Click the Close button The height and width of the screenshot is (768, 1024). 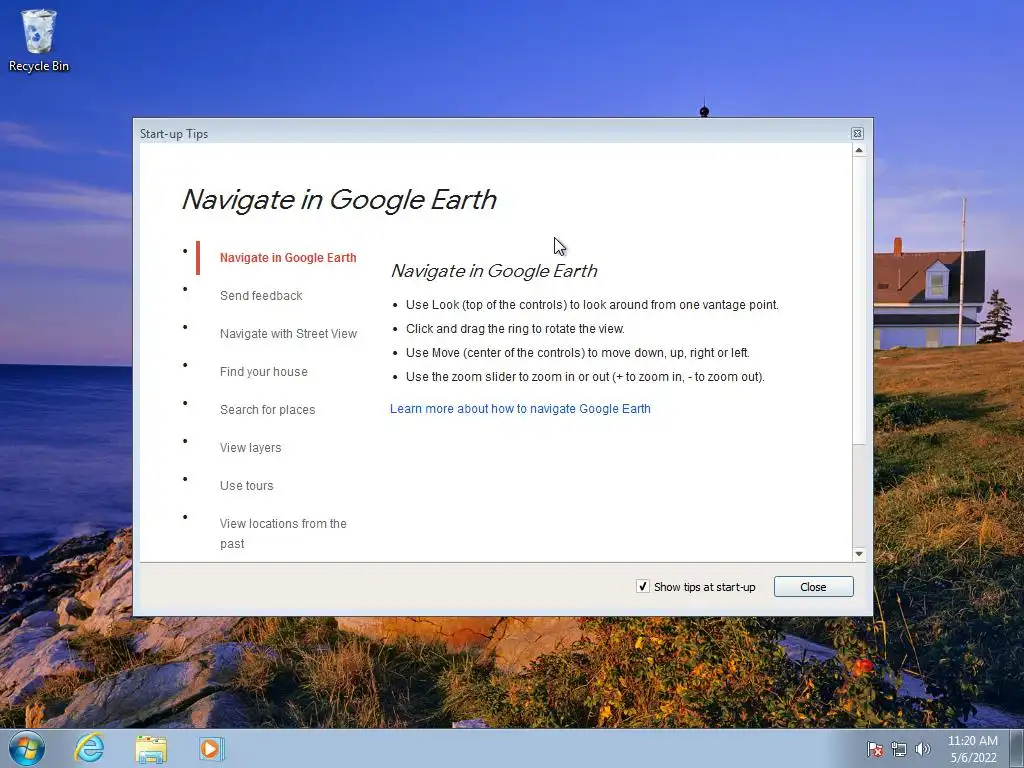point(813,586)
